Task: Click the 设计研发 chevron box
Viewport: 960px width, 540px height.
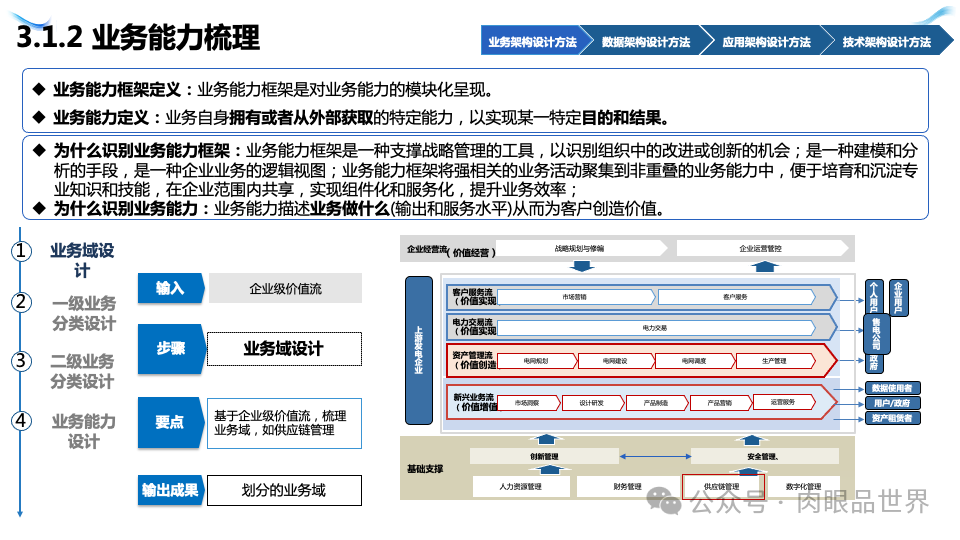Action: click(593, 403)
